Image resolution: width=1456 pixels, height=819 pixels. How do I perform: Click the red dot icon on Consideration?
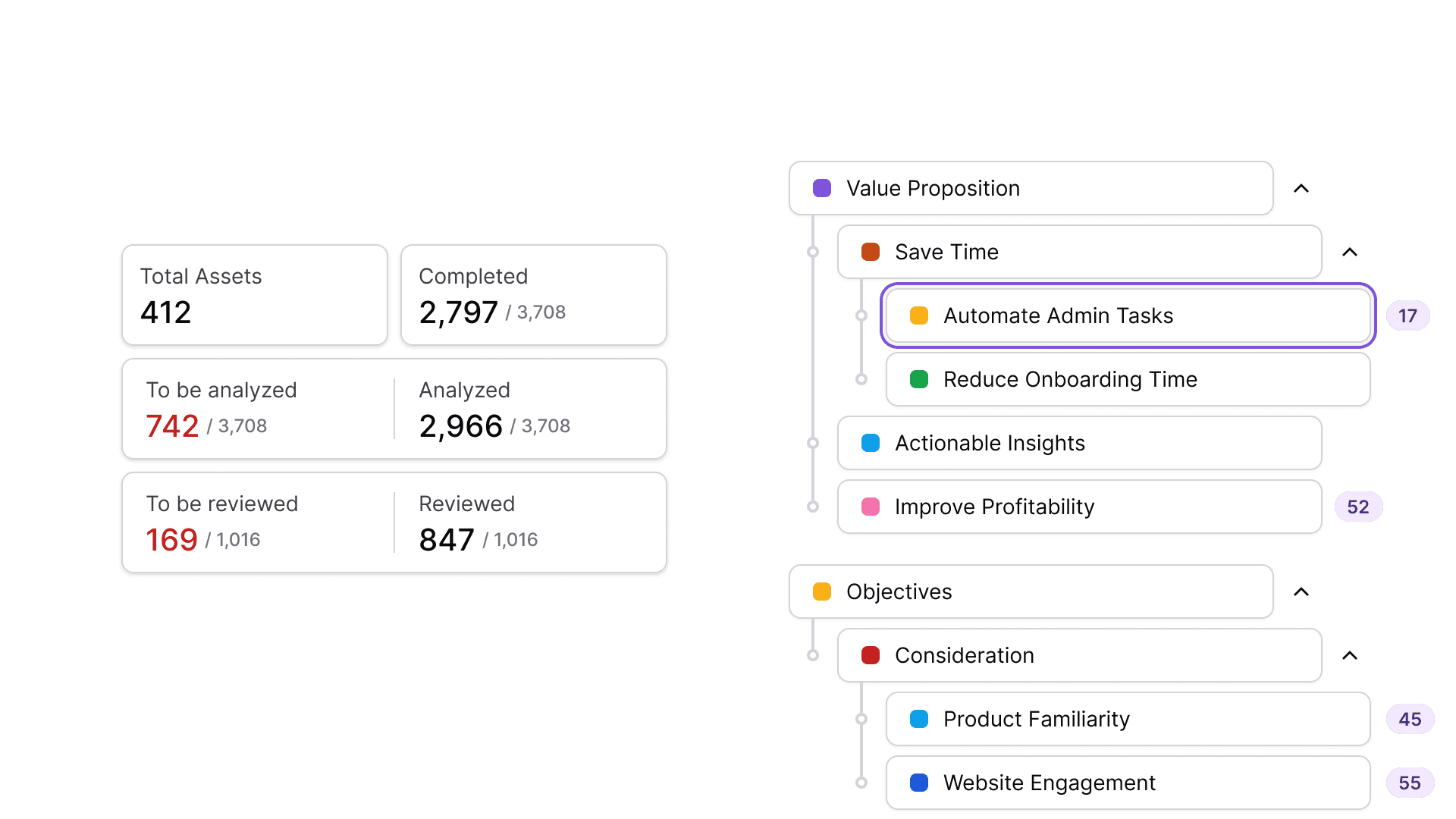click(870, 655)
